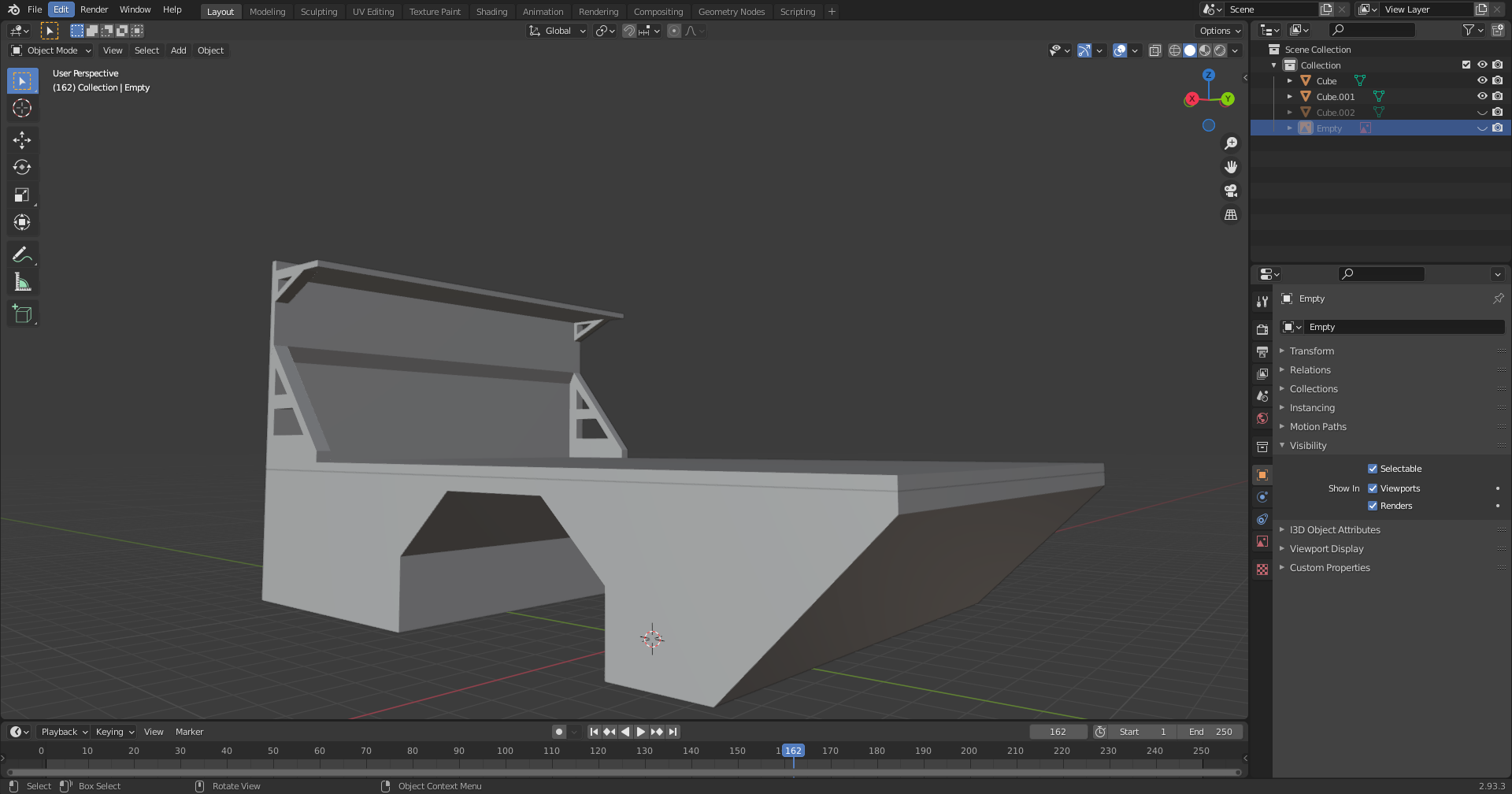
Task: Select the Cursor tool in the toolbar
Action: coord(22,108)
